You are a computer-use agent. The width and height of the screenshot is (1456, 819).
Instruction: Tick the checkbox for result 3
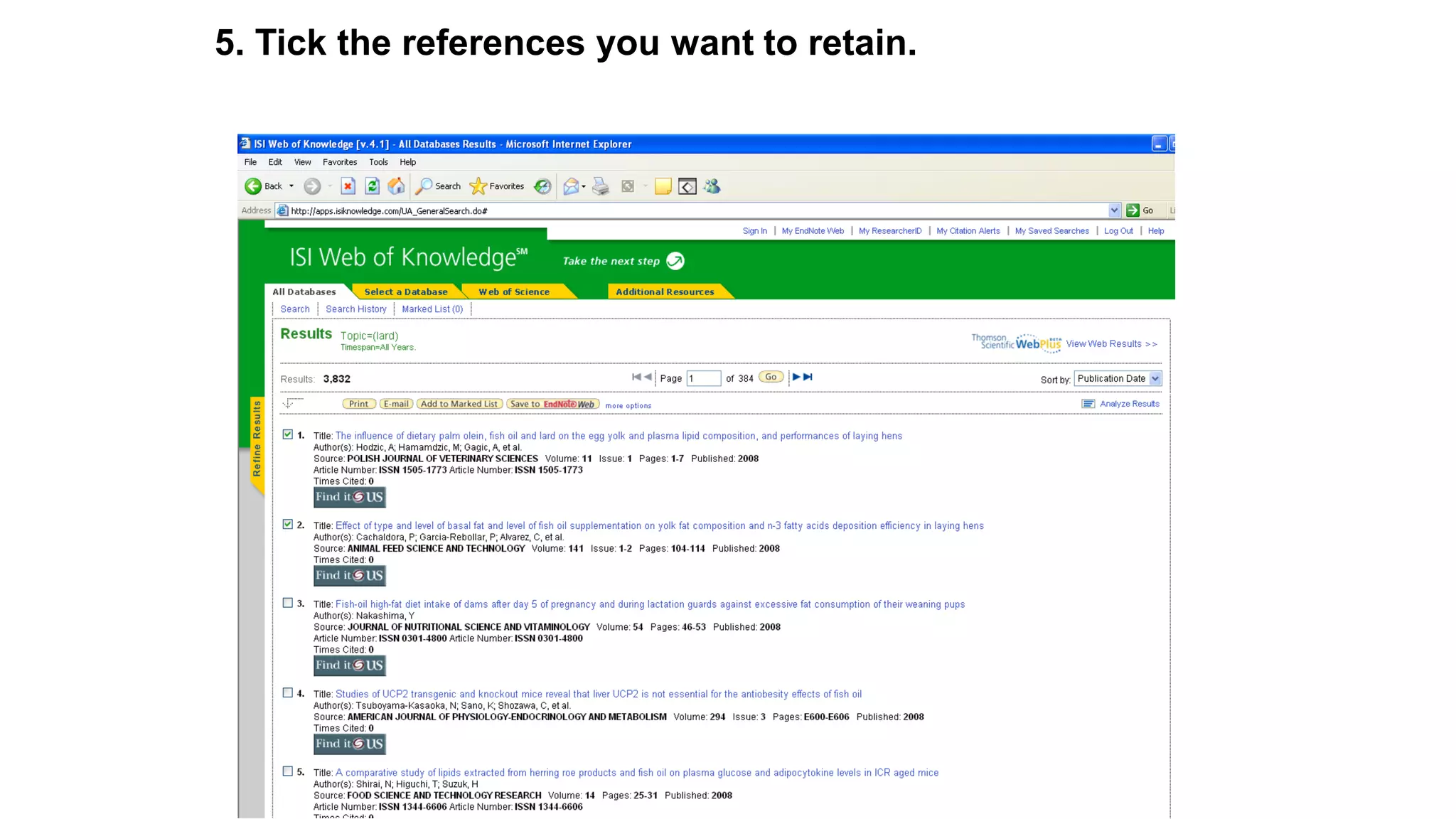click(x=287, y=603)
